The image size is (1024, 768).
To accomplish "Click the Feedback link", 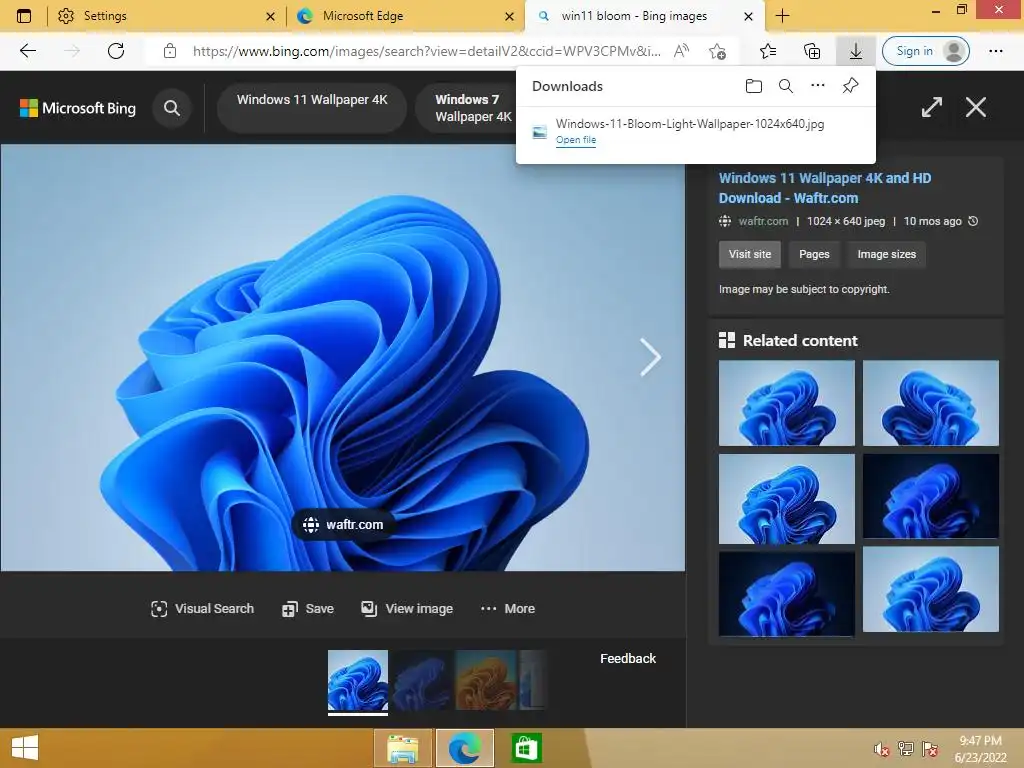I will 628,658.
